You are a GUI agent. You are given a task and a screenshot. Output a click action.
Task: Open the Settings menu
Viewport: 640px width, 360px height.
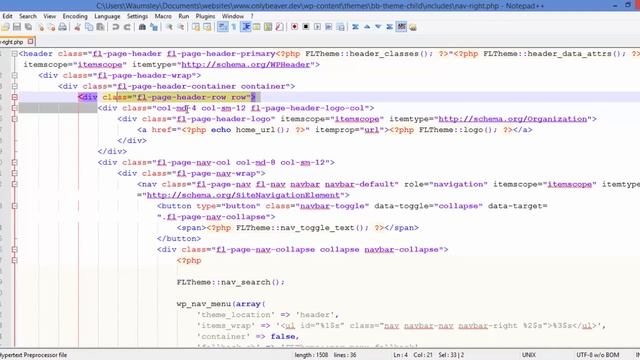pyautogui.click(x=138, y=16)
